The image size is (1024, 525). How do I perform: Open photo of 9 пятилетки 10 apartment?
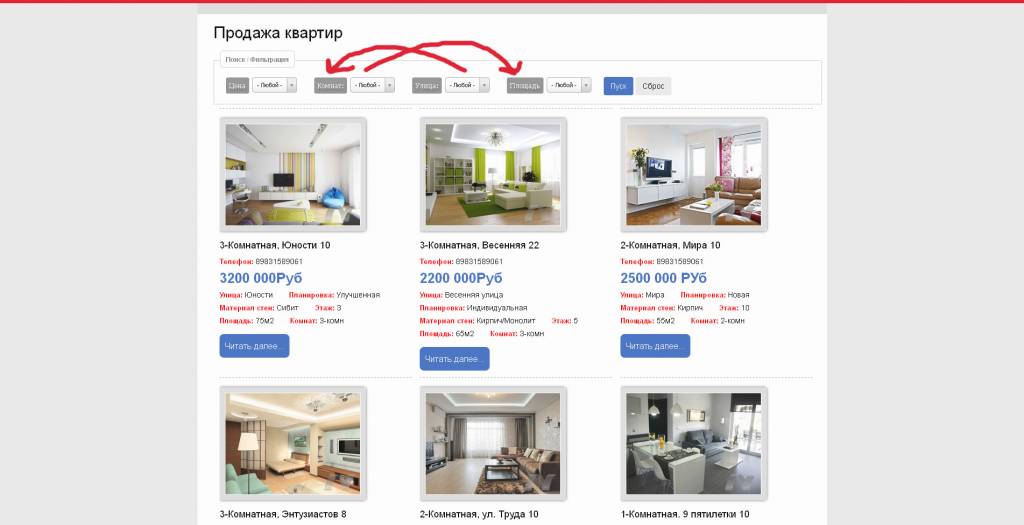pyautogui.click(x=694, y=443)
